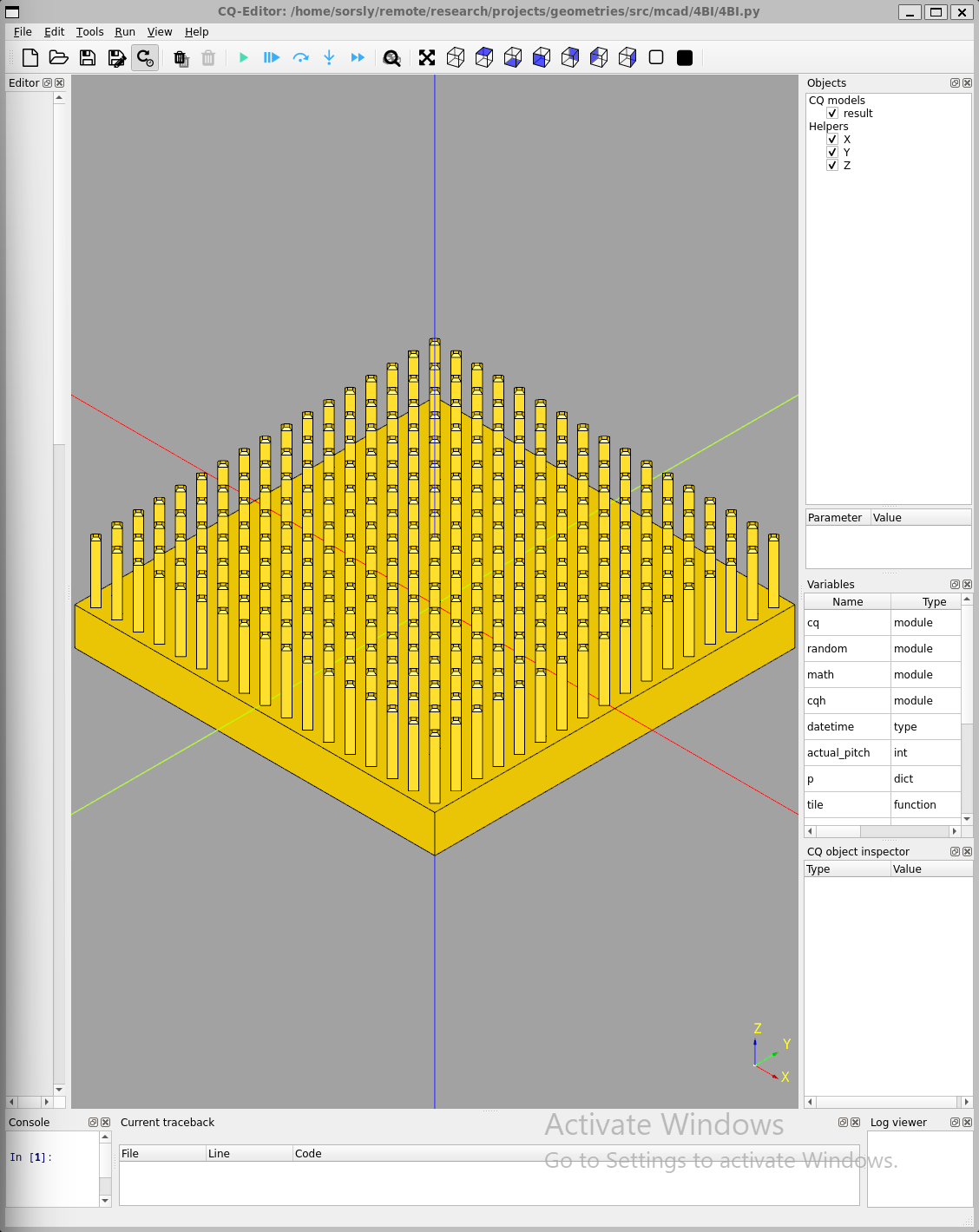Enable wireframe display with the hollow square icon
The height and width of the screenshot is (1232, 979).
click(x=656, y=58)
